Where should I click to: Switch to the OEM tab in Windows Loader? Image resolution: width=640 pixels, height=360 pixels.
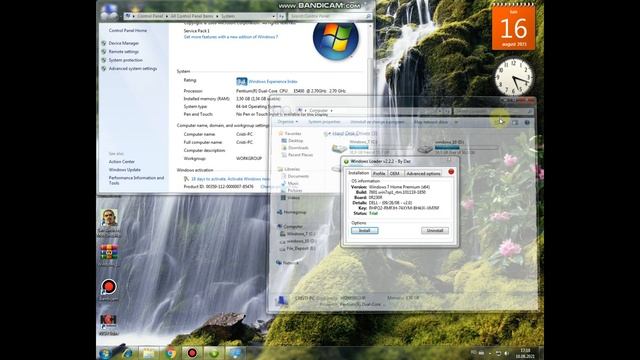pyautogui.click(x=395, y=173)
